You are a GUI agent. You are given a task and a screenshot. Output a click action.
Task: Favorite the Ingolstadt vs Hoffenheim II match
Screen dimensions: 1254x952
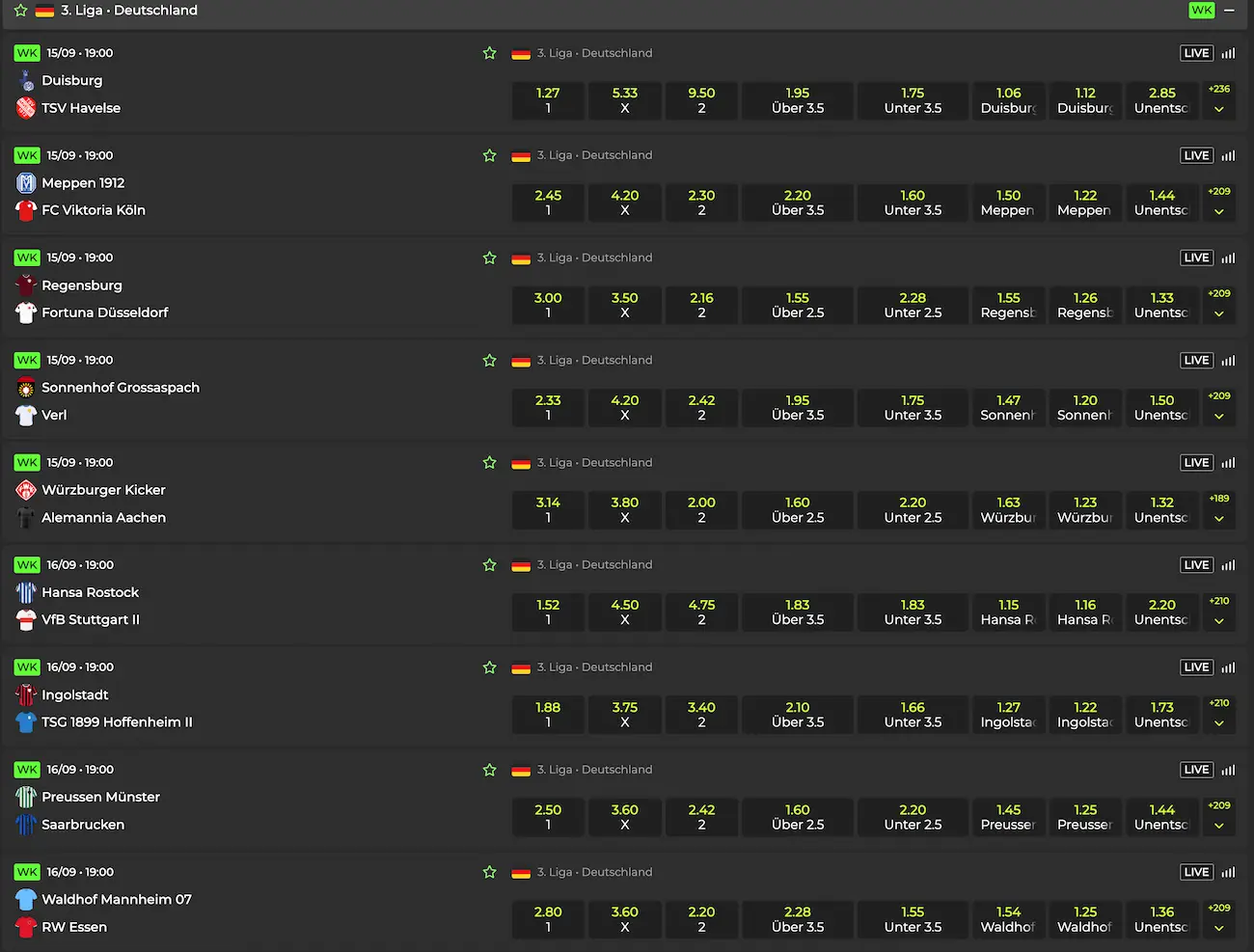[489, 667]
